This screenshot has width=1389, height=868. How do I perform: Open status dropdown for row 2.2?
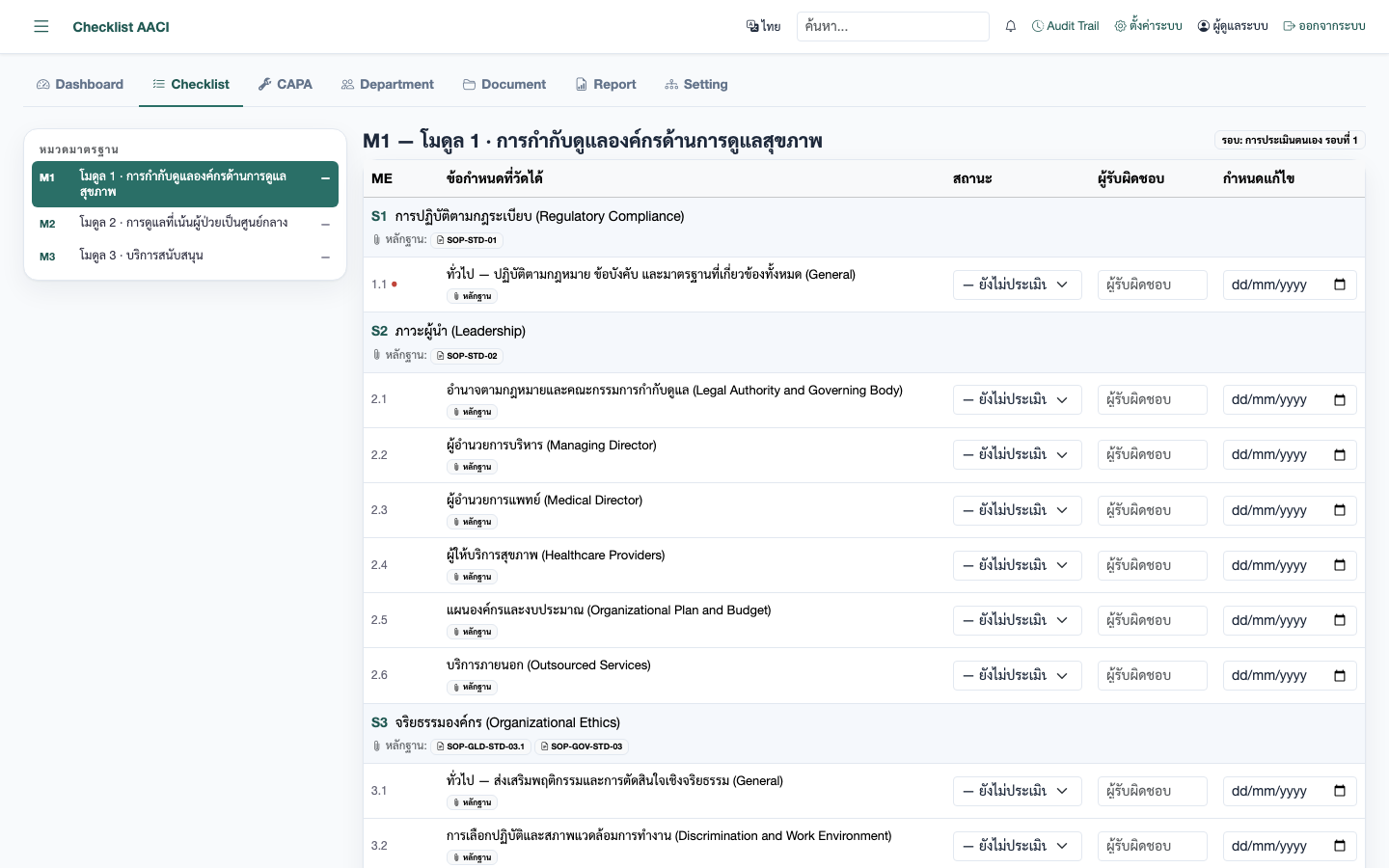(1017, 454)
